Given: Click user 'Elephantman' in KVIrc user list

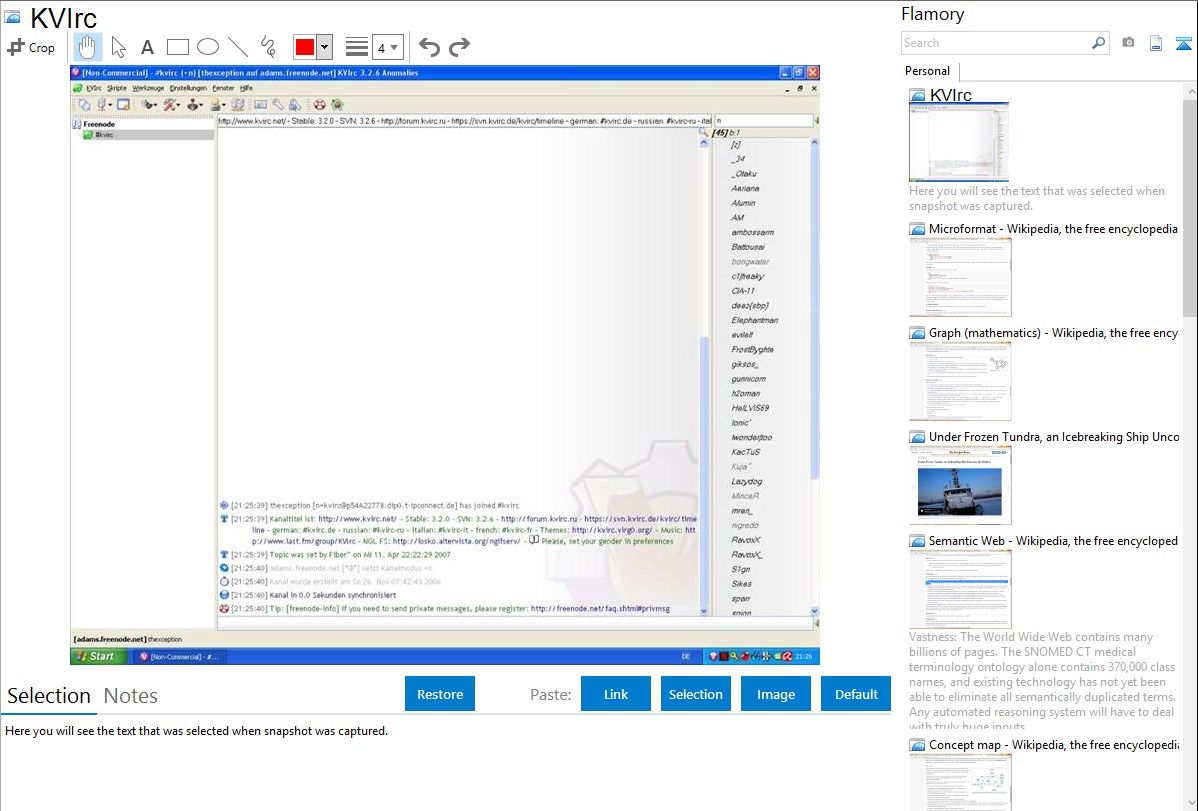Looking at the screenshot, I should (x=754, y=320).
